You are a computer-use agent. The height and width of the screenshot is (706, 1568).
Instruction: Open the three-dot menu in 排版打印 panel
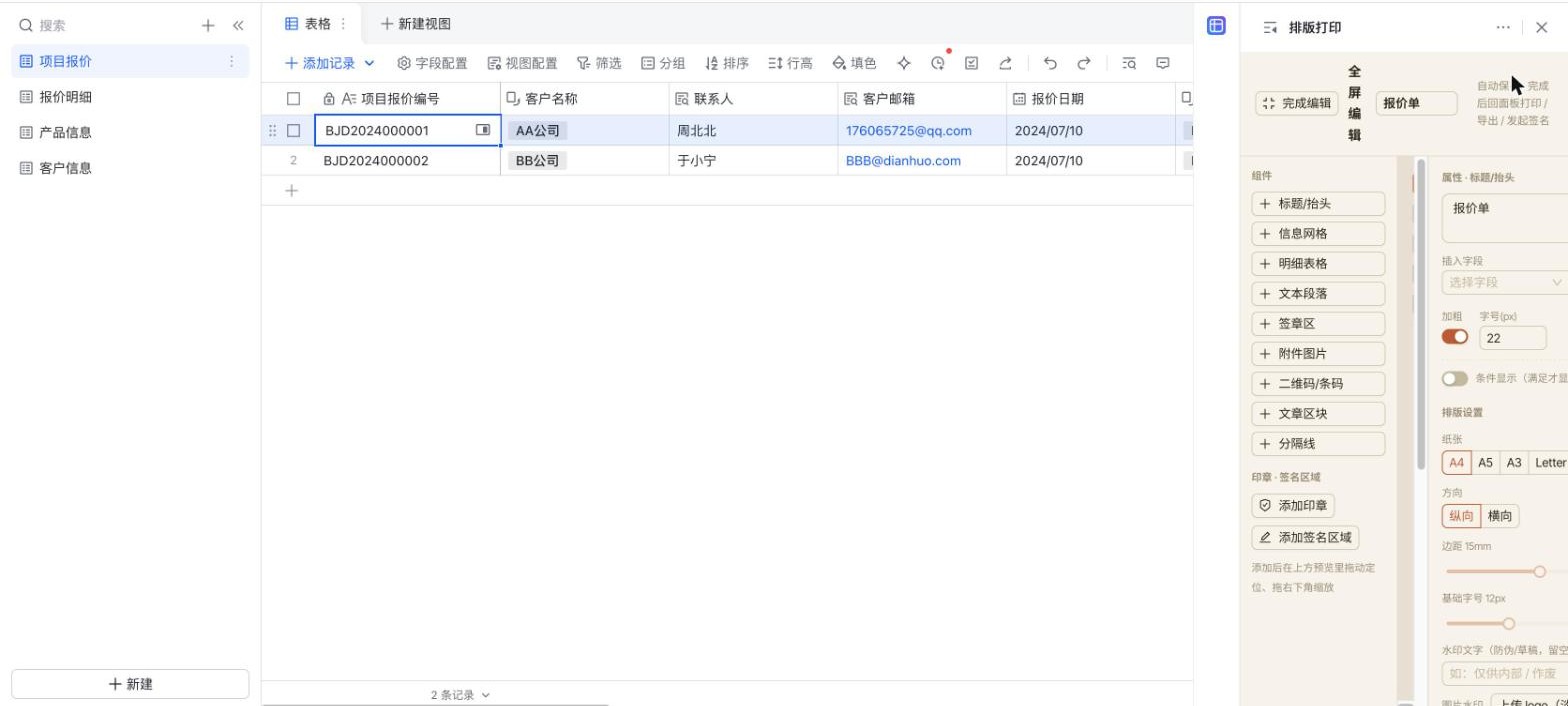(x=1503, y=28)
